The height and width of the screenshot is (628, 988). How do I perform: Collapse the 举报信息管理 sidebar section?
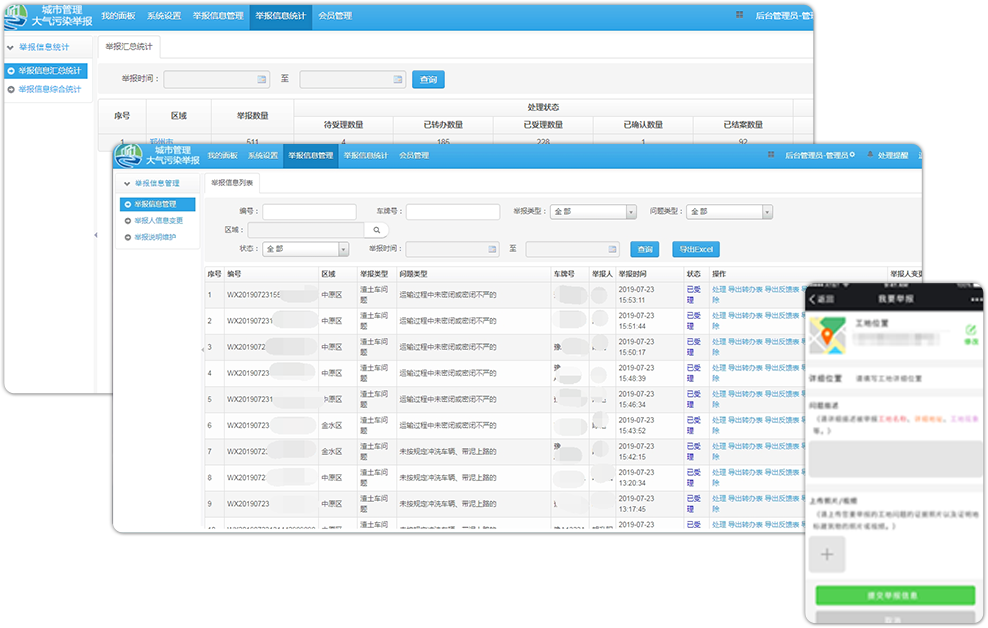pos(126,183)
